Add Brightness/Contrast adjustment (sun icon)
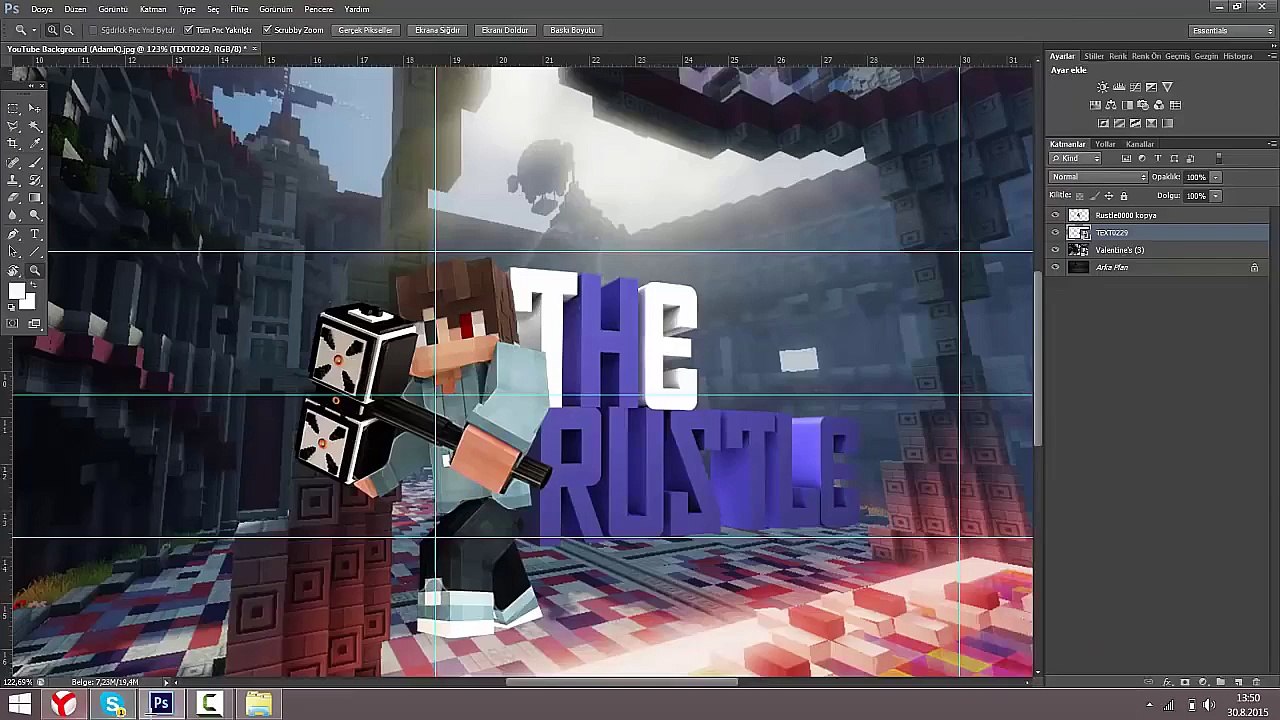 pyautogui.click(x=1103, y=87)
